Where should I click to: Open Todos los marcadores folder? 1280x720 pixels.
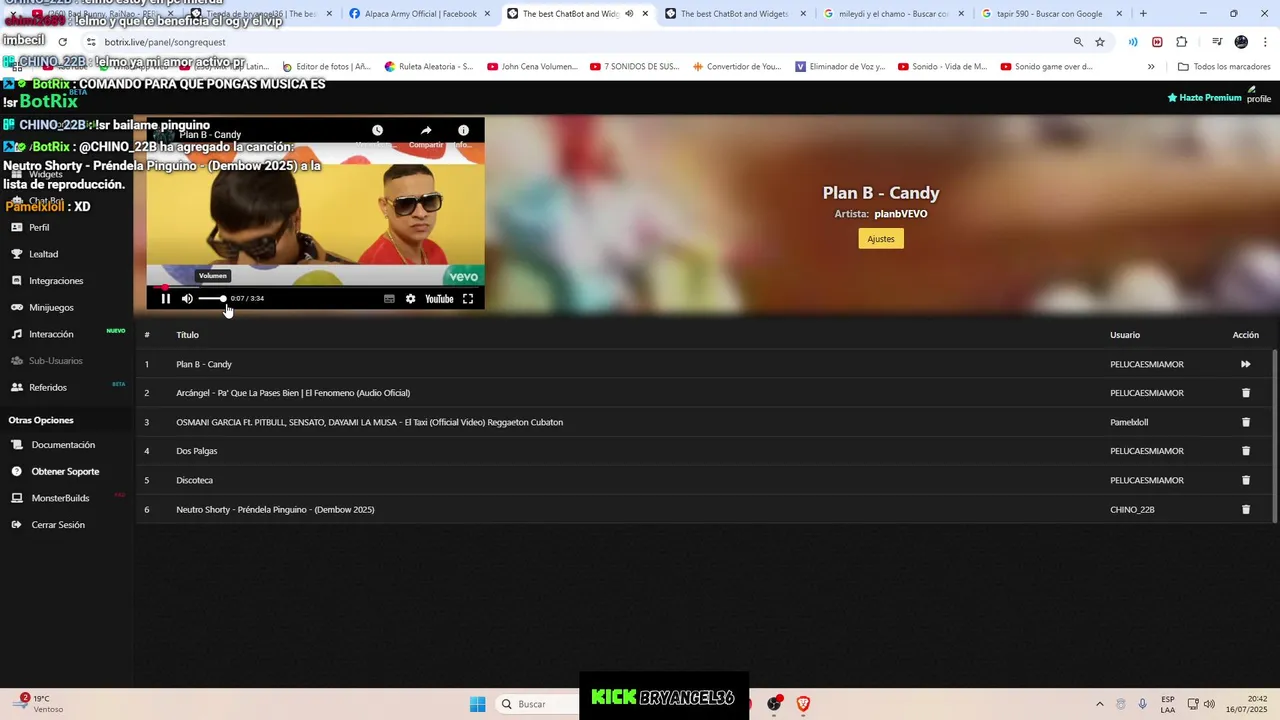[x=1224, y=67]
